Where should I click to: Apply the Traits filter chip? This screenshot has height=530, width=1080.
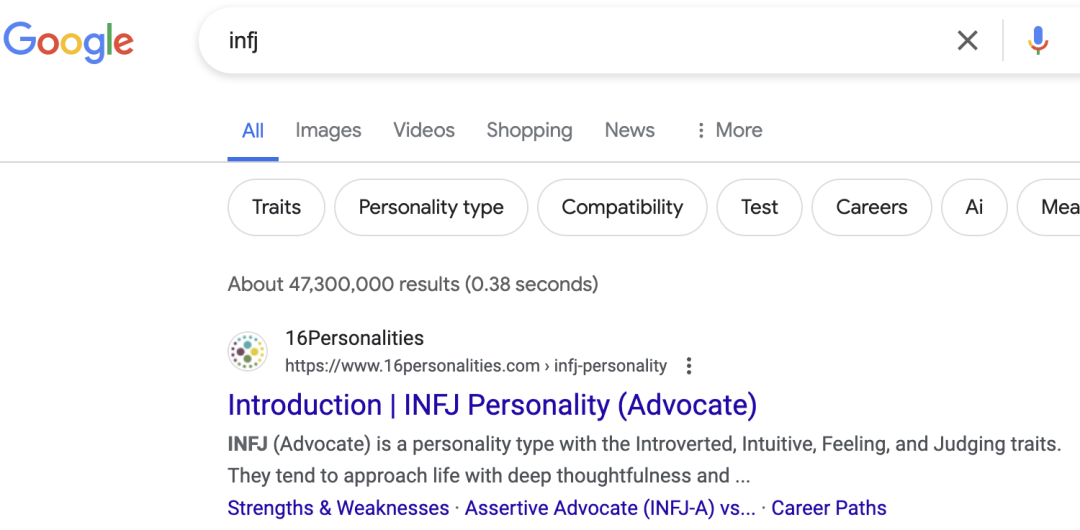276,207
